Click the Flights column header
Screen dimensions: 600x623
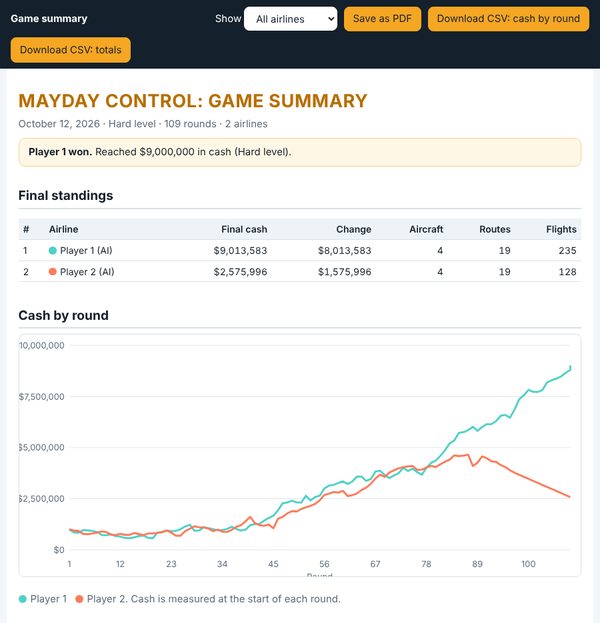tap(561, 229)
